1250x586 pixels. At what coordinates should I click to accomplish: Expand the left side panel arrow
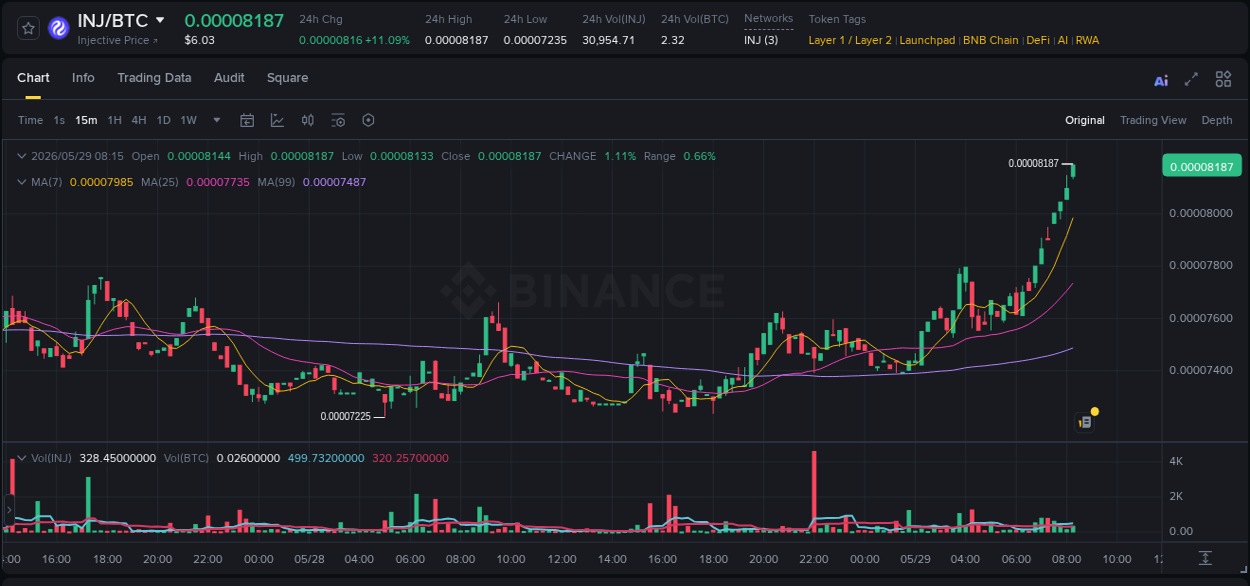pyautogui.click(x=8, y=510)
